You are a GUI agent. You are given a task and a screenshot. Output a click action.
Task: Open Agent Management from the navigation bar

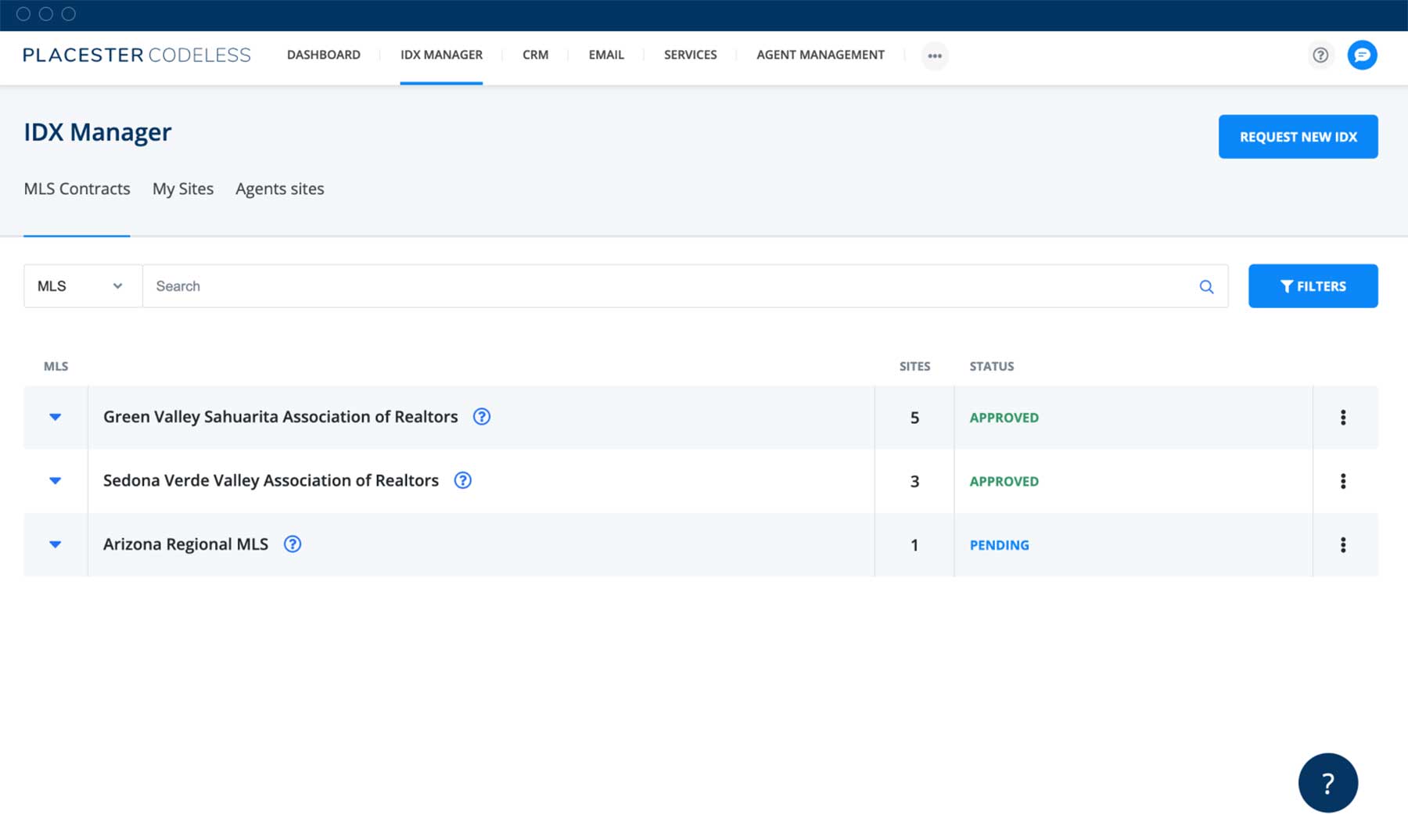[x=820, y=55]
